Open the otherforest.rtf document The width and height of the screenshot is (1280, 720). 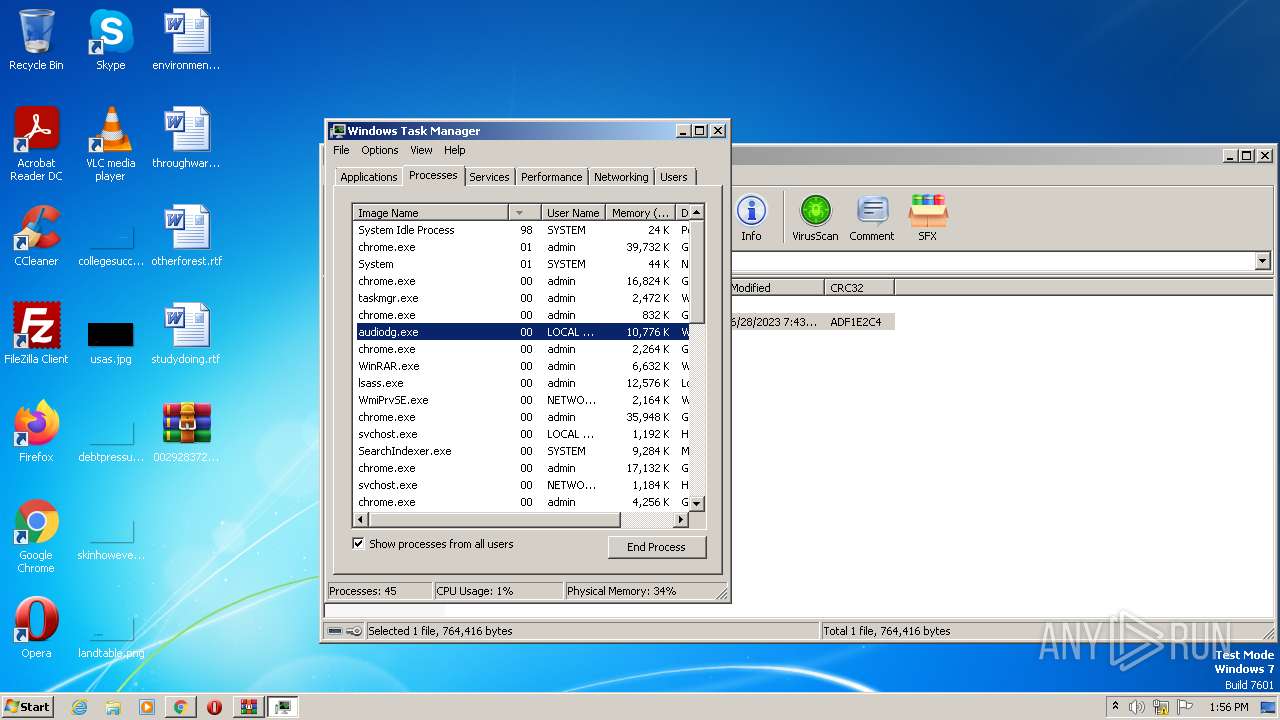click(187, 236)
